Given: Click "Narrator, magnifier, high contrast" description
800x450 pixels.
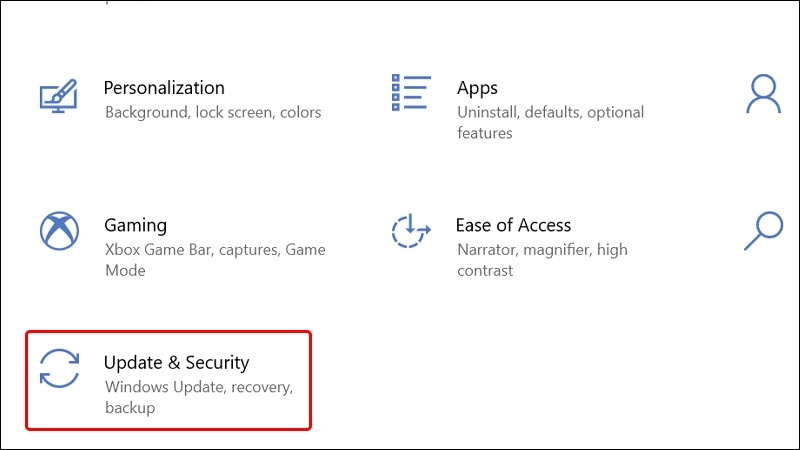Looking at the screenshot, I should pyautogui.click(x=542, y=259).
